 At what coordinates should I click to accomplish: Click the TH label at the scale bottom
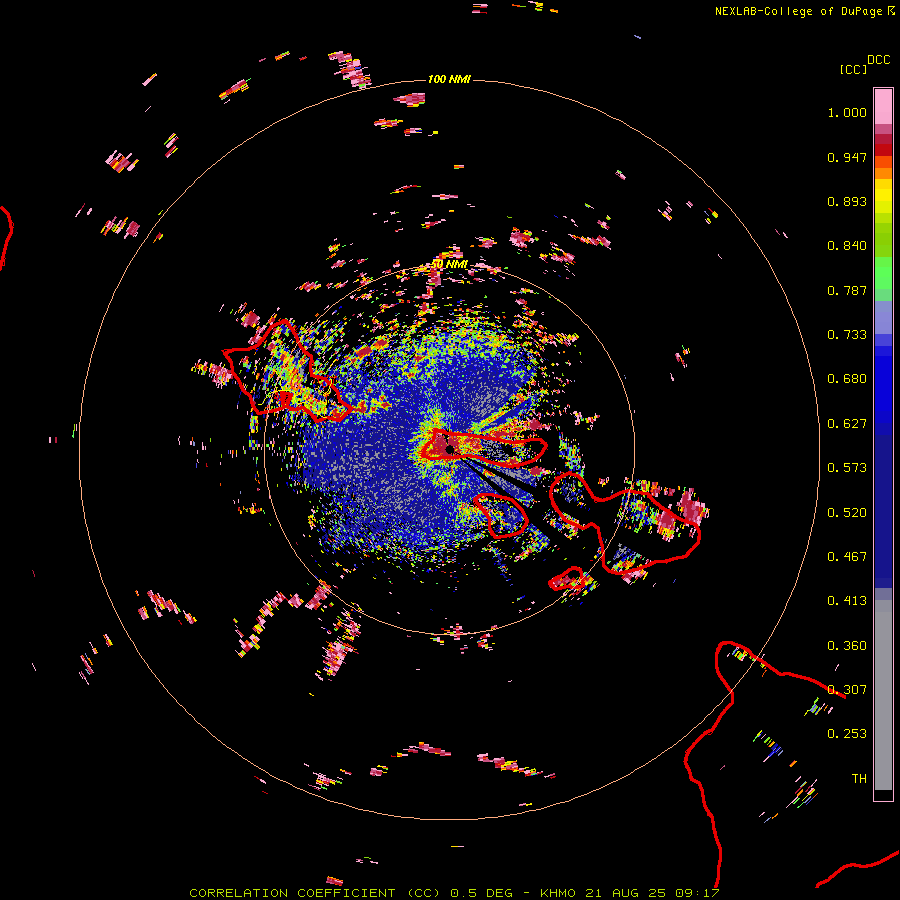pyautogui.click(x=859, y=779)
